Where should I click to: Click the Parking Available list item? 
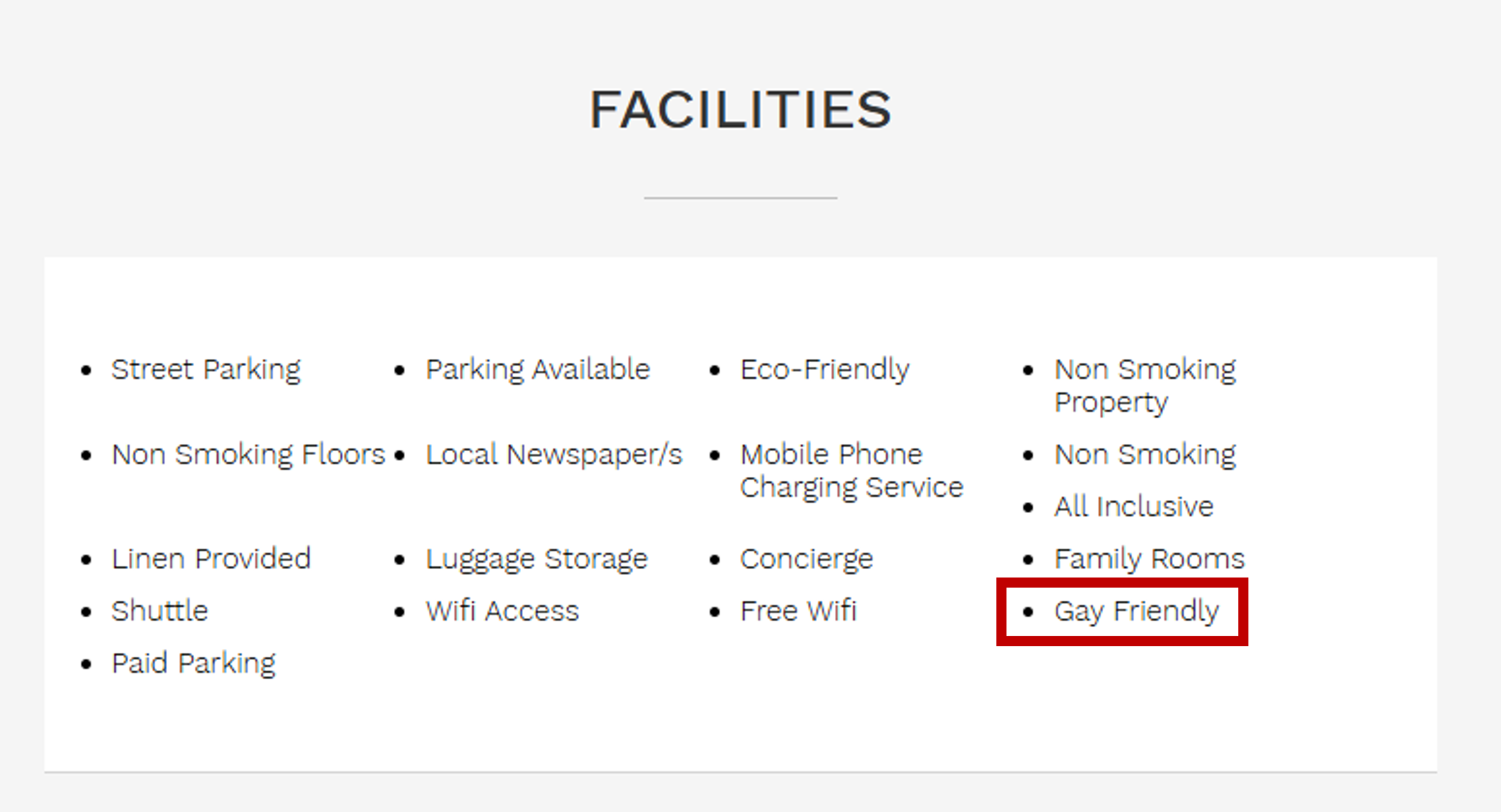537,369
